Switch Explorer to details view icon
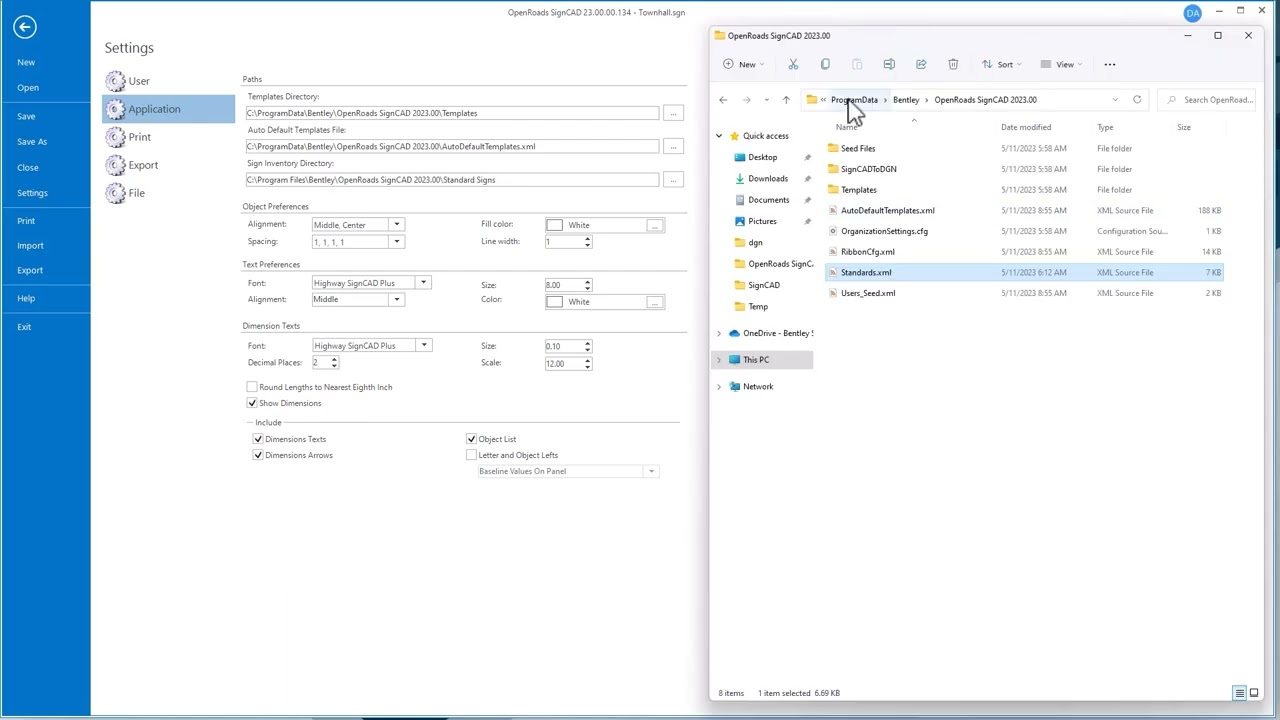This screenshot has height=720, width=1280. pos(1239,693)
